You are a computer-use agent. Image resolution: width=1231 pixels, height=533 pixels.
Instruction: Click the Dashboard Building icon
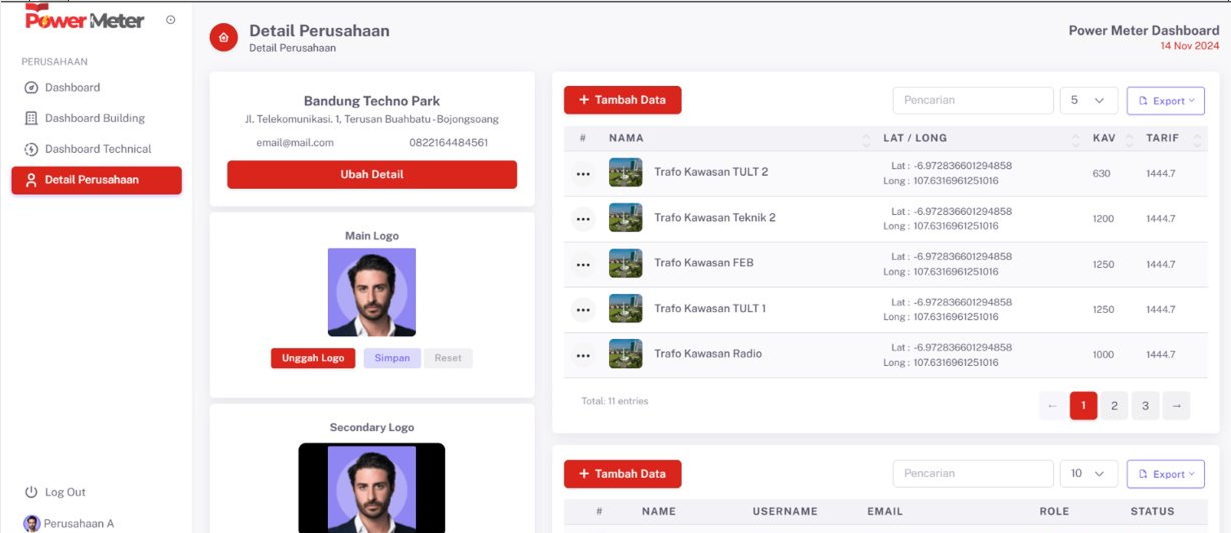click(31, 118)
